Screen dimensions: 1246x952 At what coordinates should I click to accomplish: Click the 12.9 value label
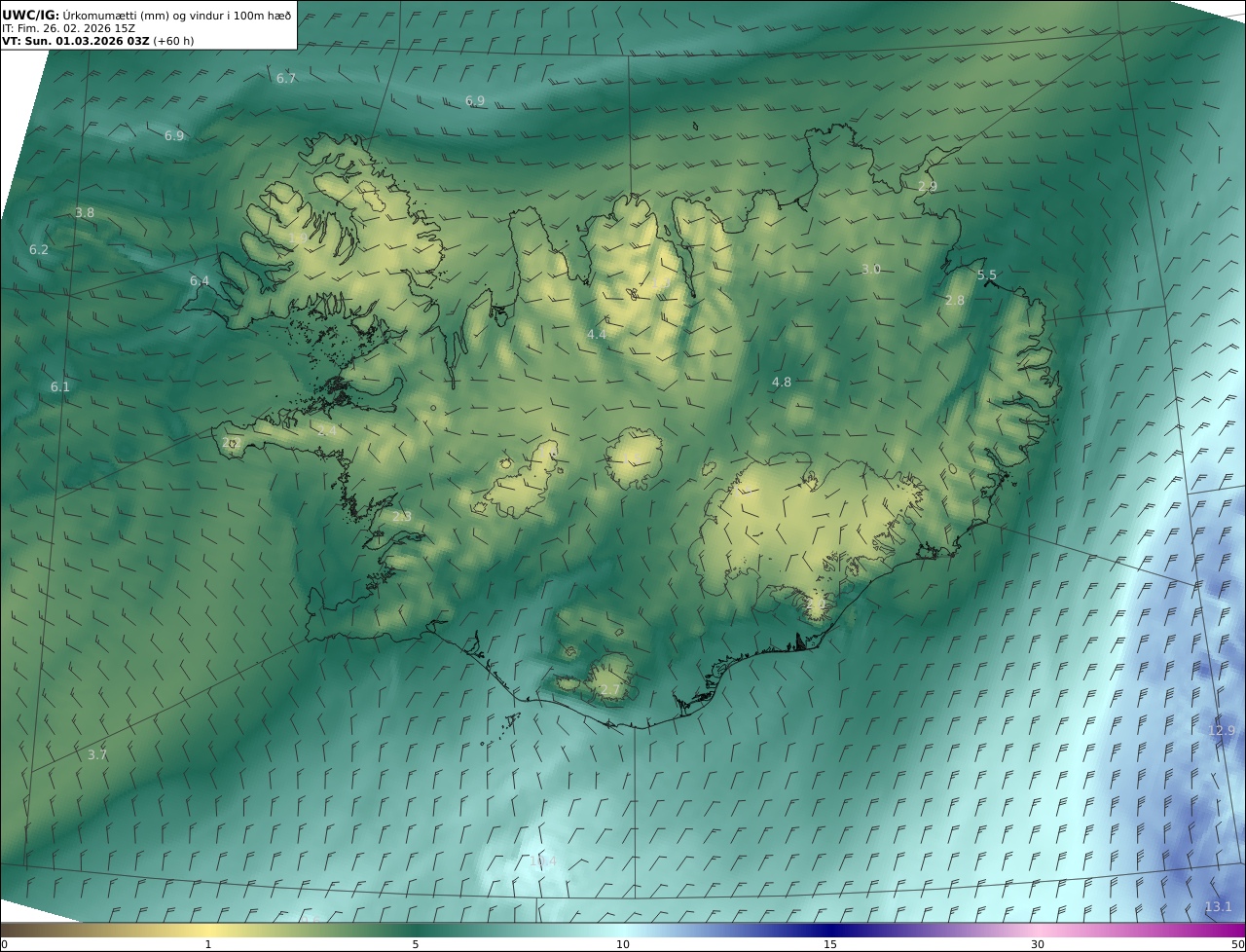1222,731
